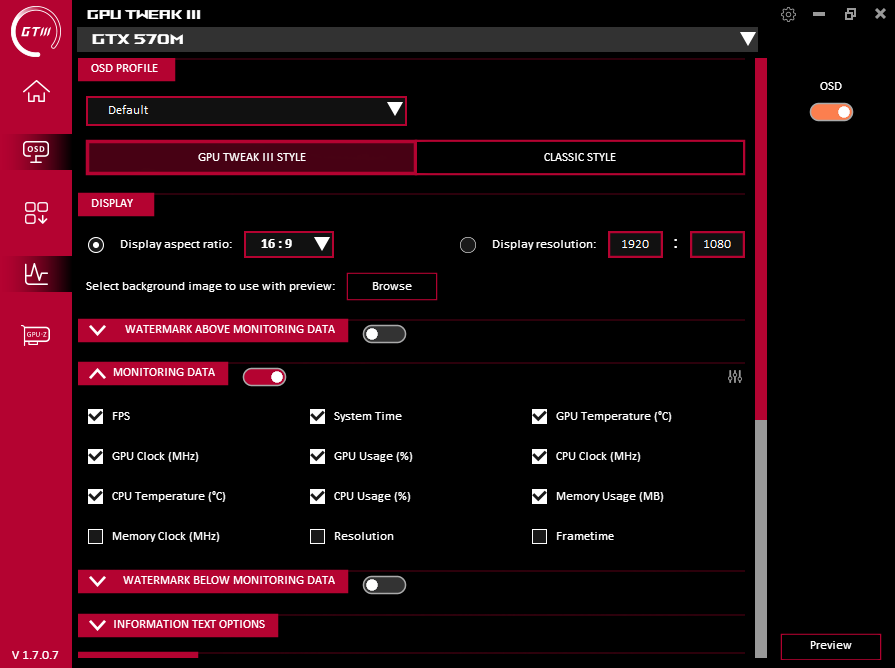
Task: Uncheck System Time checkbox
Action: (x=317, y=416)
